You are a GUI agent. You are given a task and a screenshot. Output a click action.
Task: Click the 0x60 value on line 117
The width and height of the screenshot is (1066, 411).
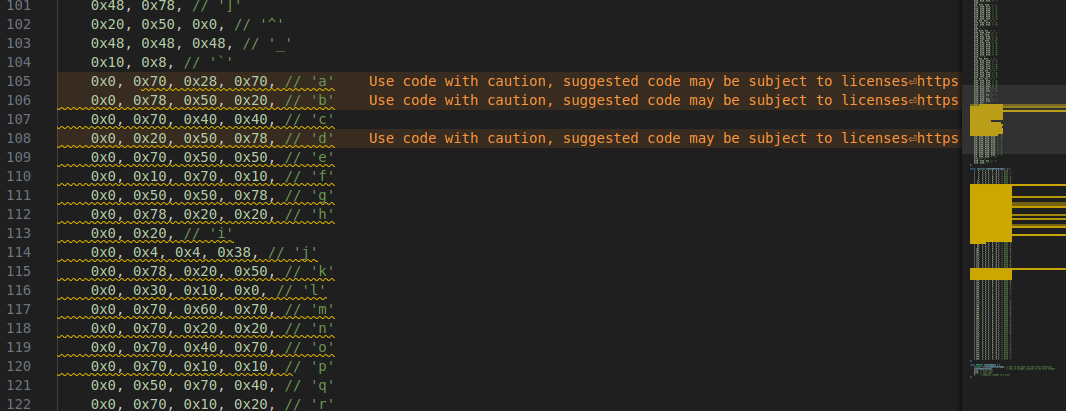(x=200, y=310)
